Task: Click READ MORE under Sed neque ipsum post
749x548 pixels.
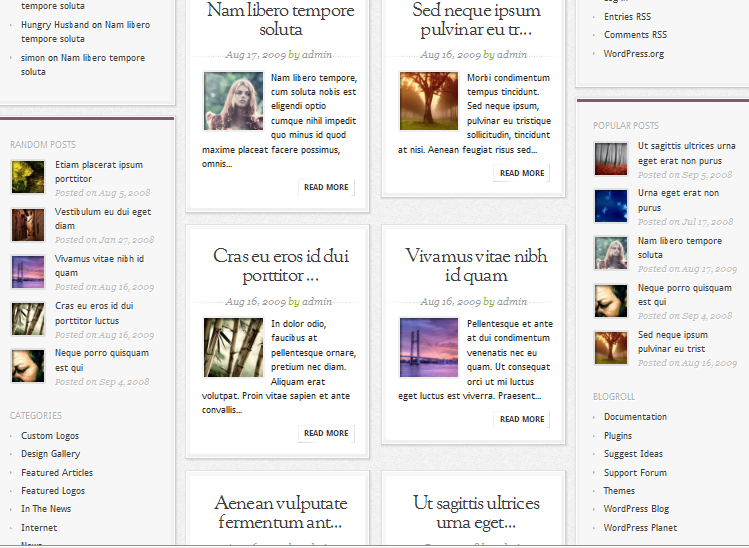Action: (522, 173)
